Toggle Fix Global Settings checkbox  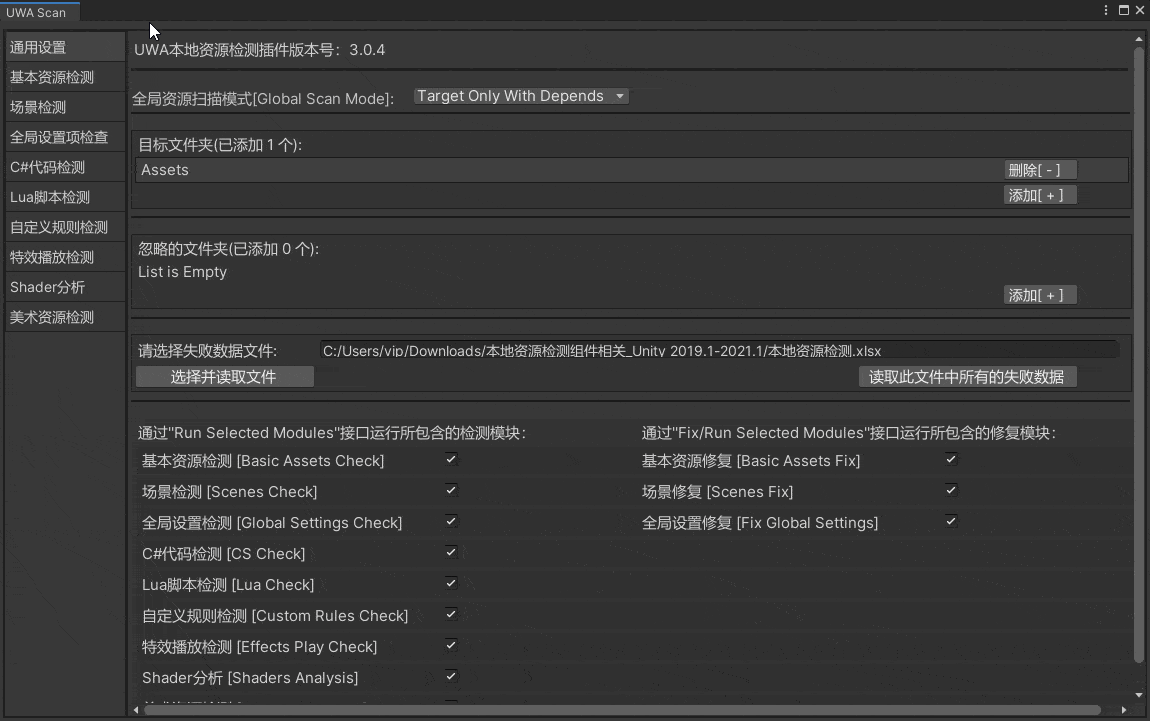click(x=951, y=521)
